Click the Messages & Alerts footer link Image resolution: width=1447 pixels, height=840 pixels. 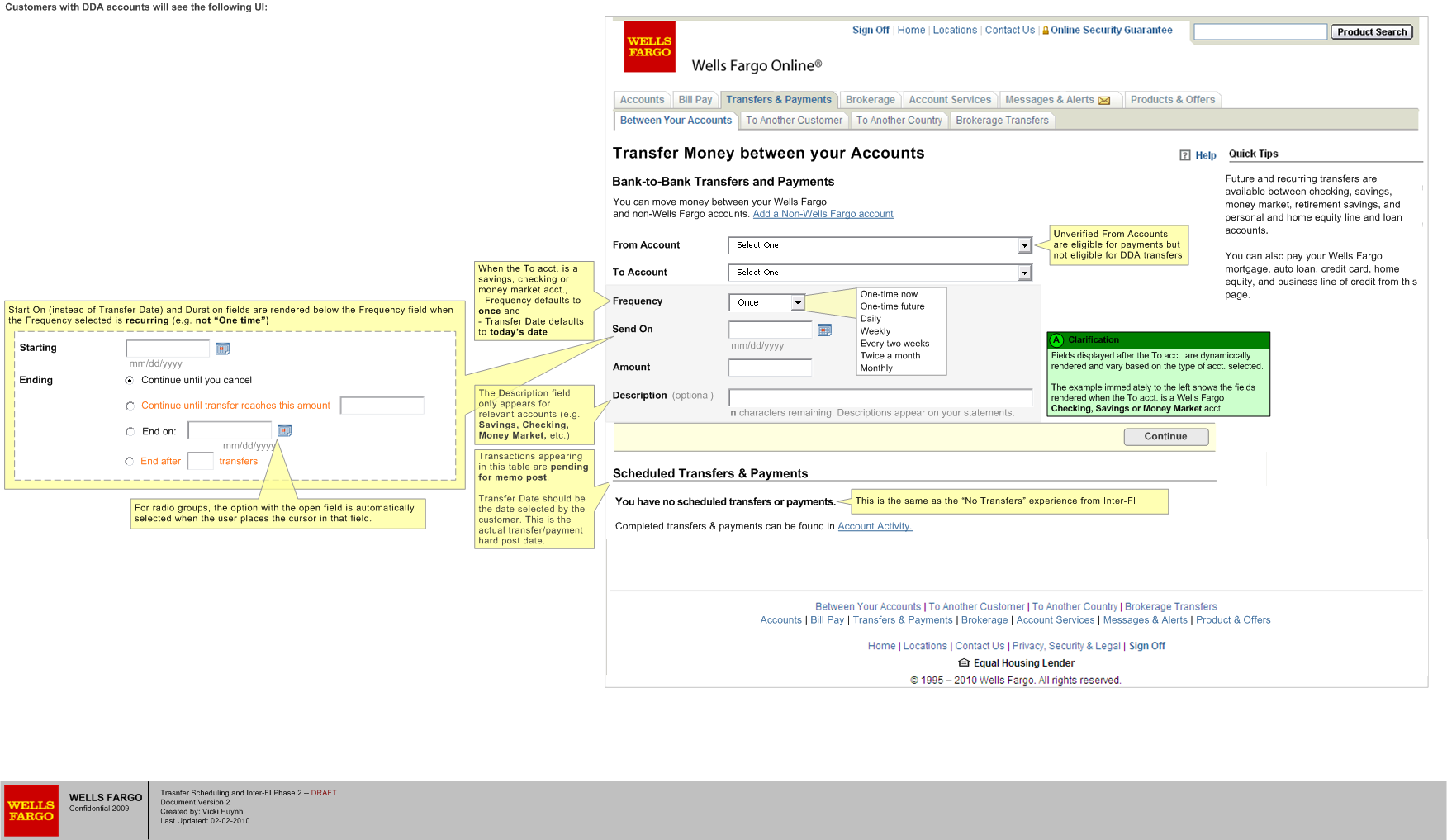pyautogui.click(x=1145, y=620)
